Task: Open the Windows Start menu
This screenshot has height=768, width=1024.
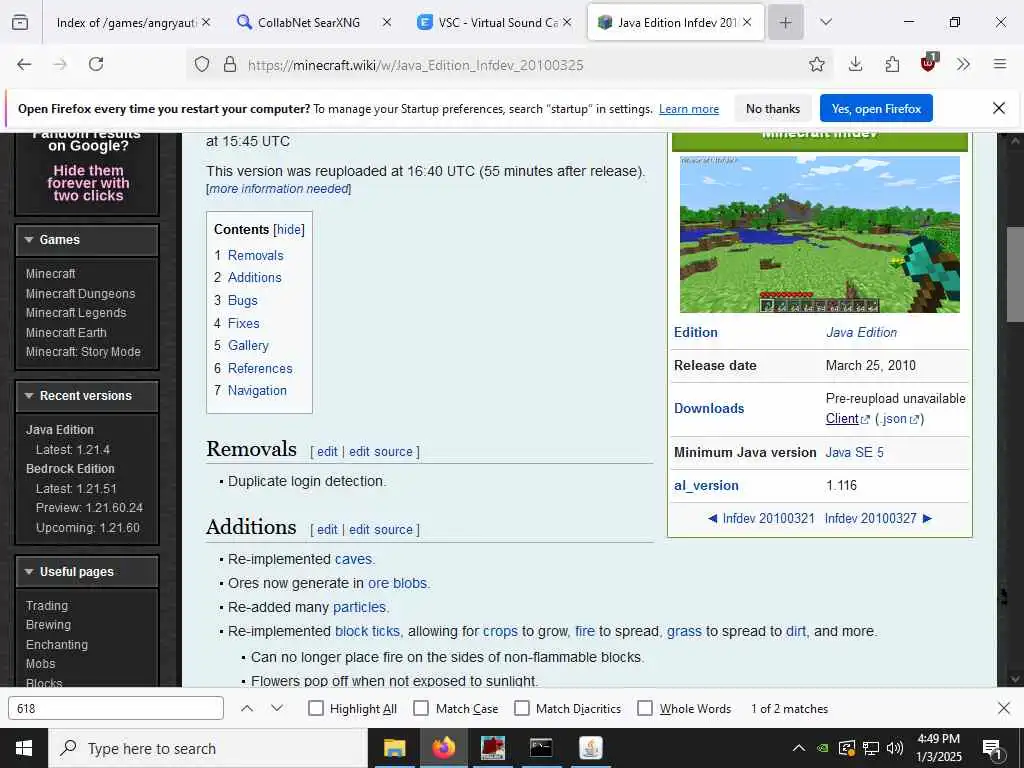Action: (24, 748)
